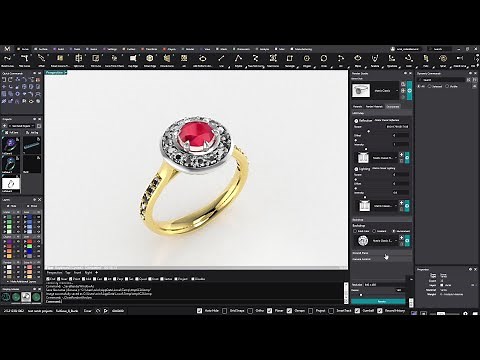Open the objects filter dropdown in Objects panel
The height and width of the screenshot is (360, 480).
click(21, 126)
